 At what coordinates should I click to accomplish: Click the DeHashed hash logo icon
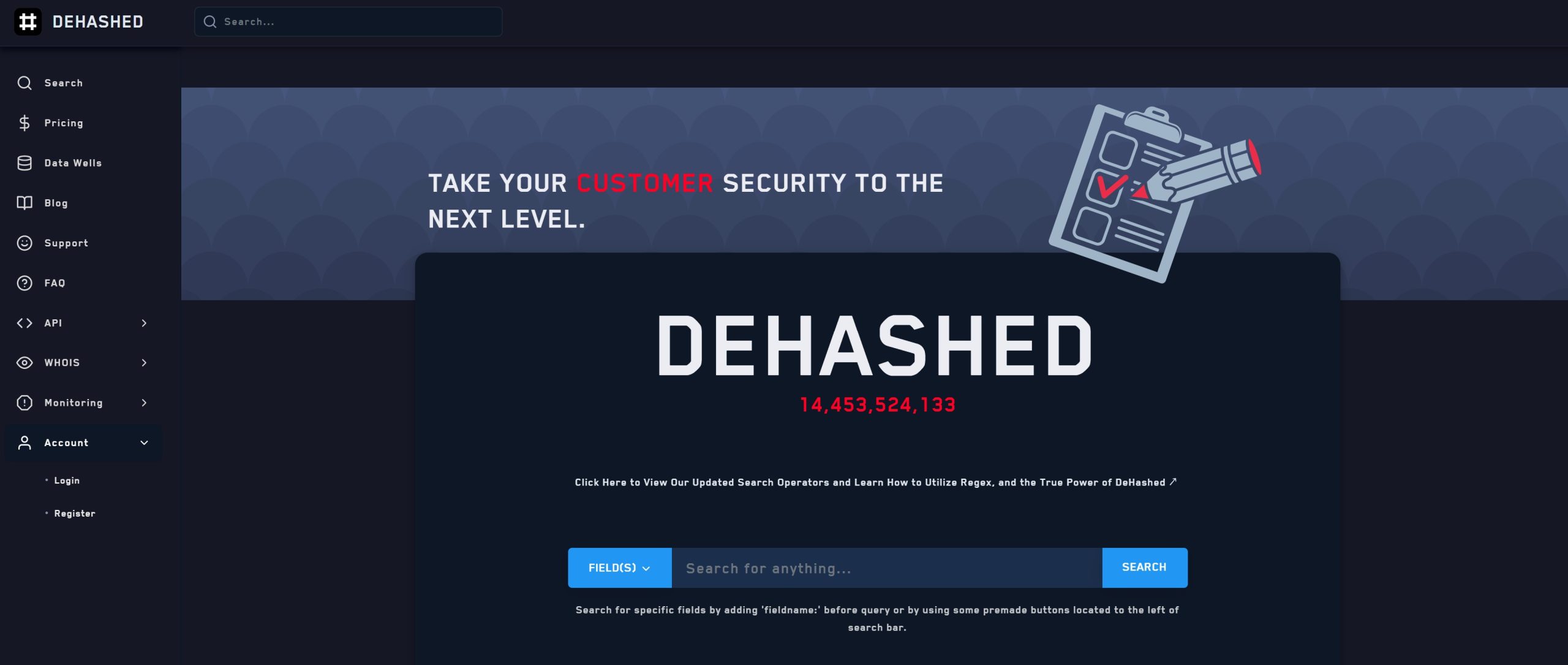click(28, 21)
